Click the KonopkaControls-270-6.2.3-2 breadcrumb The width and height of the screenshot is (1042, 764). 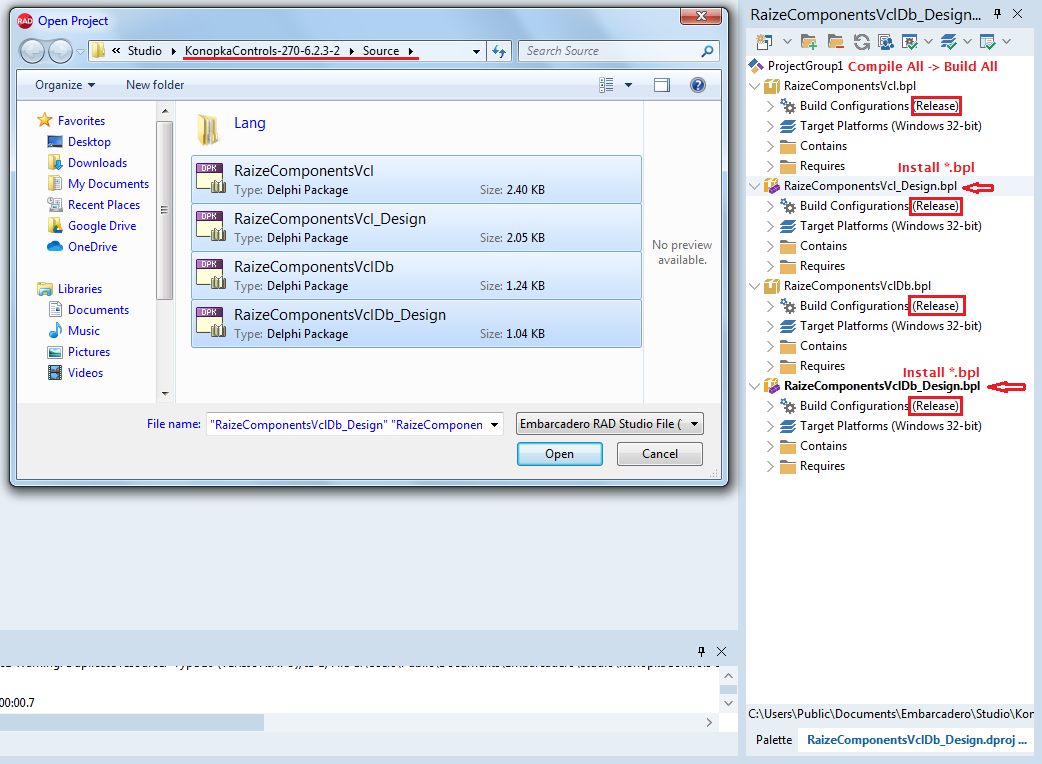click(262, 51)
